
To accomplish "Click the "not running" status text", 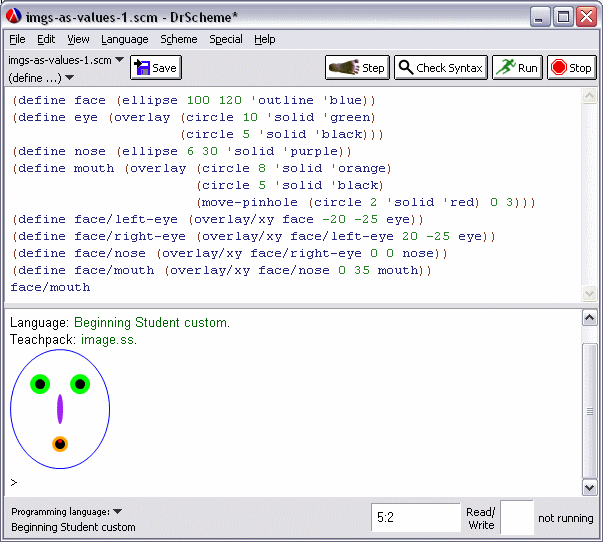I will tap(565, 518).
